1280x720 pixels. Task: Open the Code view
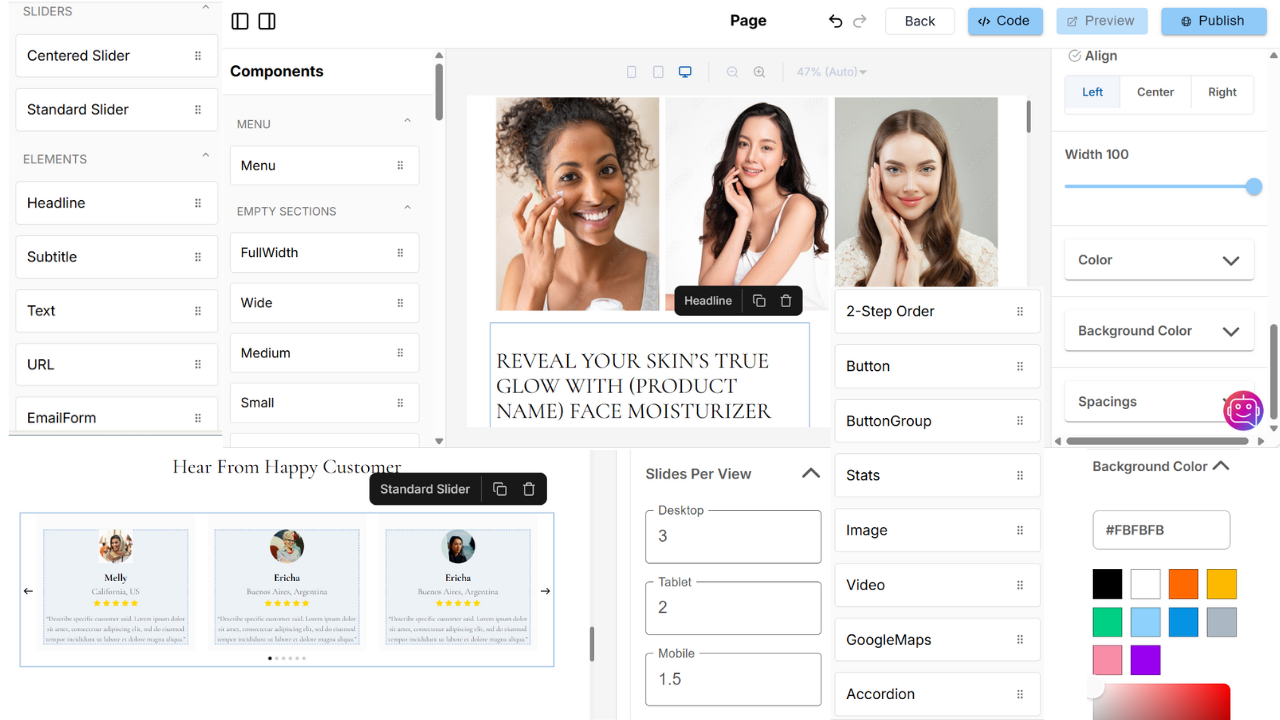click(1005, 20)
